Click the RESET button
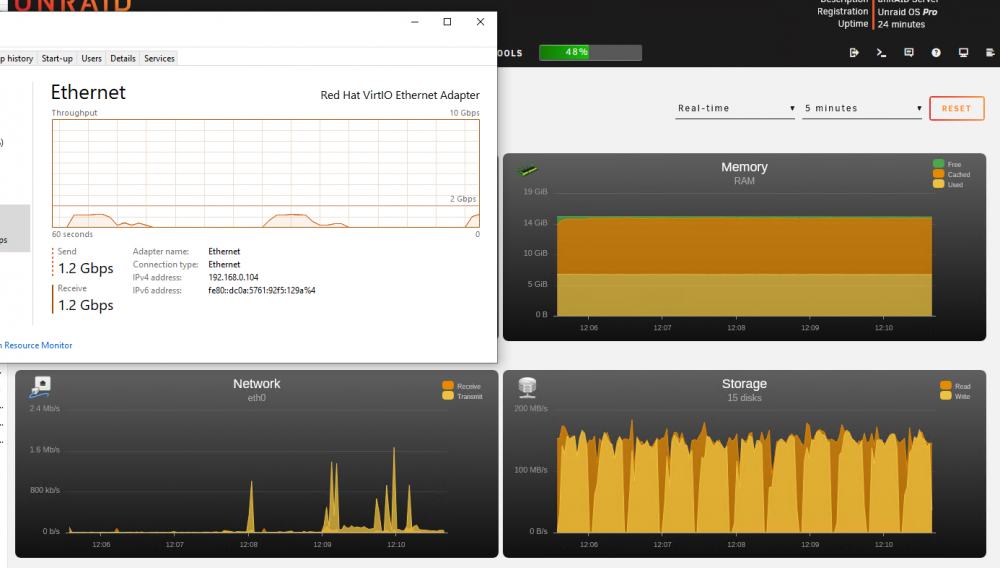1000x568 pixels. click(x=957, y=108)
